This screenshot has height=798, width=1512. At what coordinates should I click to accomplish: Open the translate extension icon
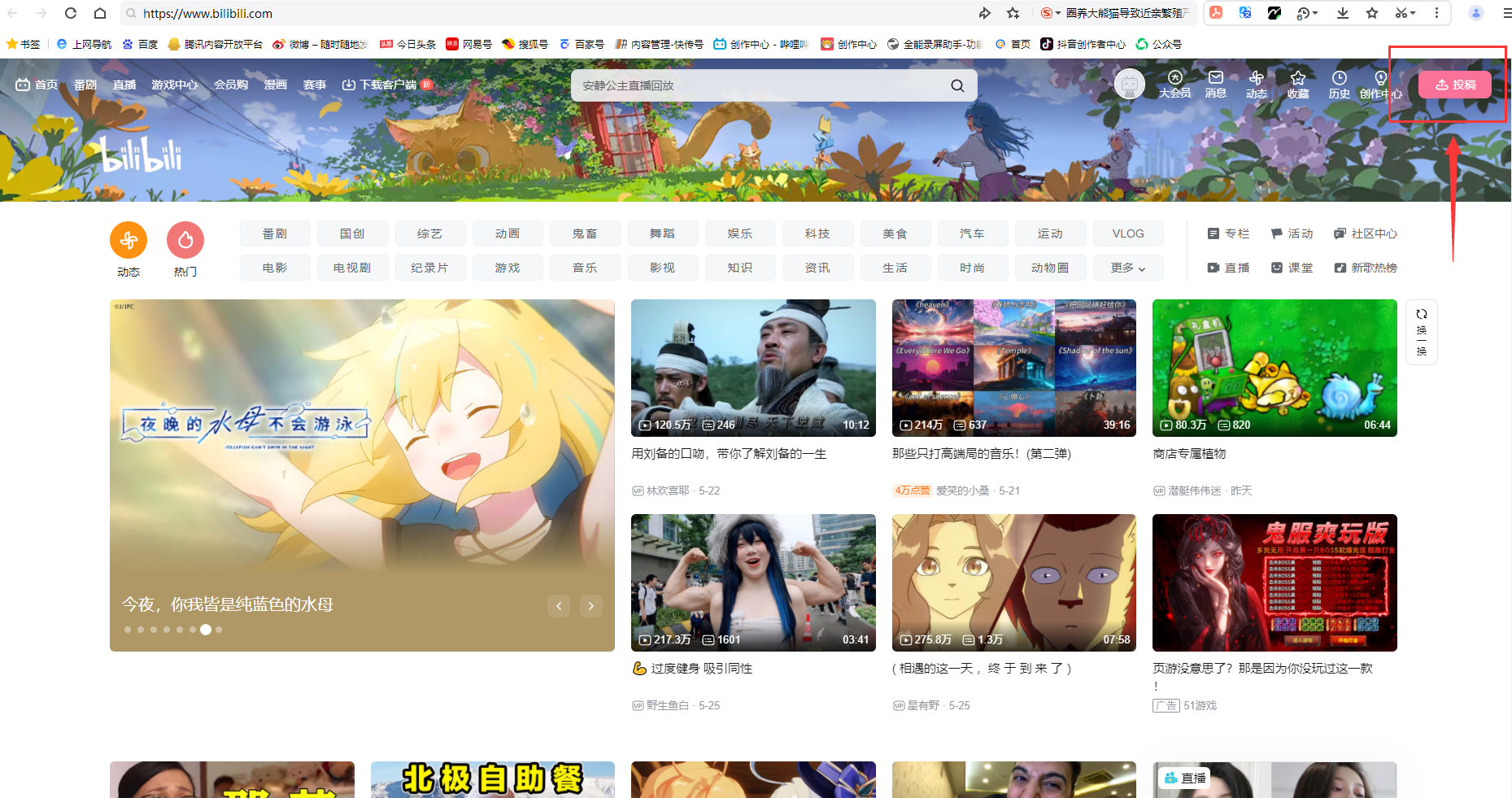tap(1245, 12)
